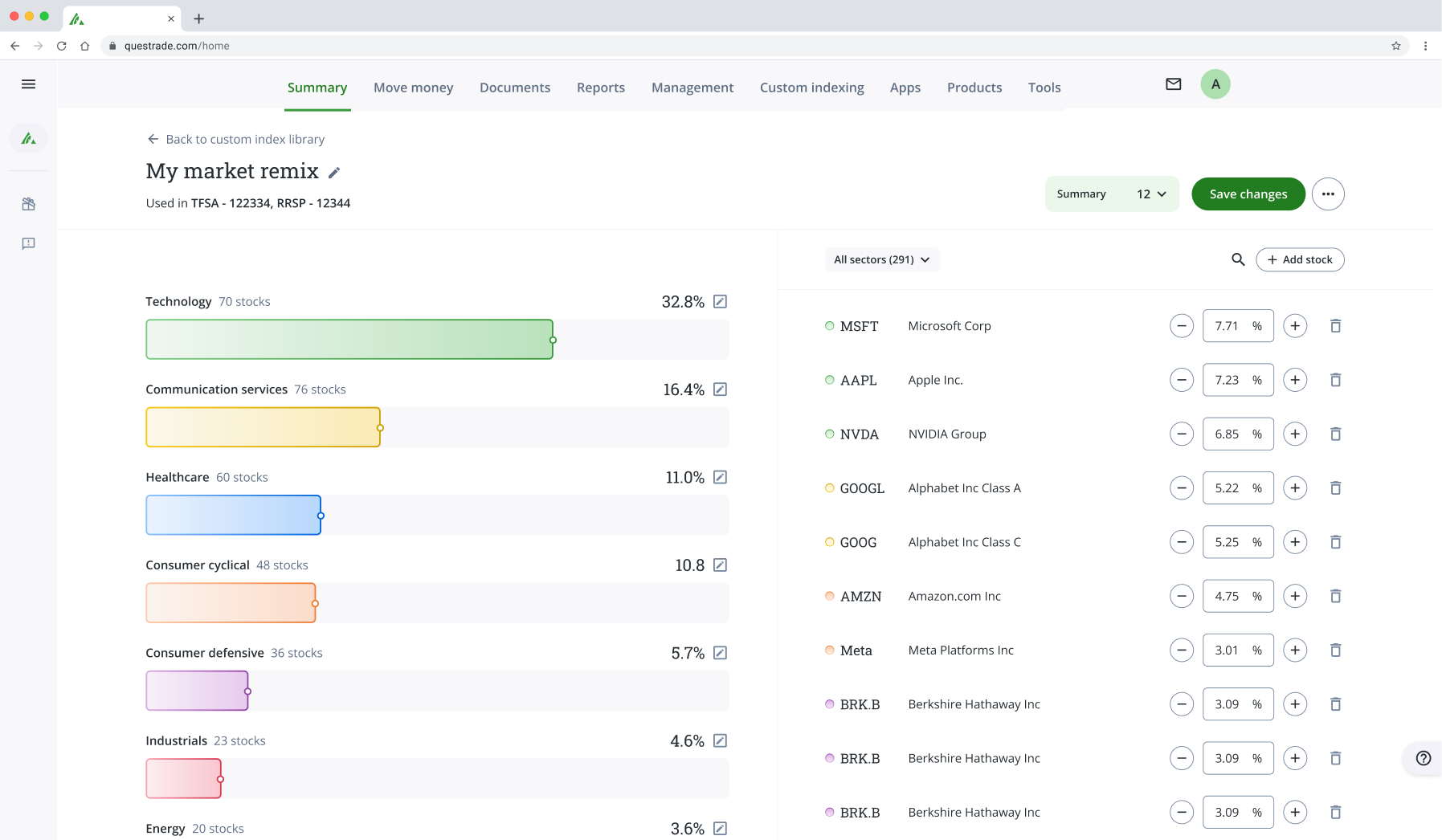The height and width of the screenshot is (840, 1442).
Task: Edit Communication services sector weight
Action: pyautogui.click(x=721, y=389)
